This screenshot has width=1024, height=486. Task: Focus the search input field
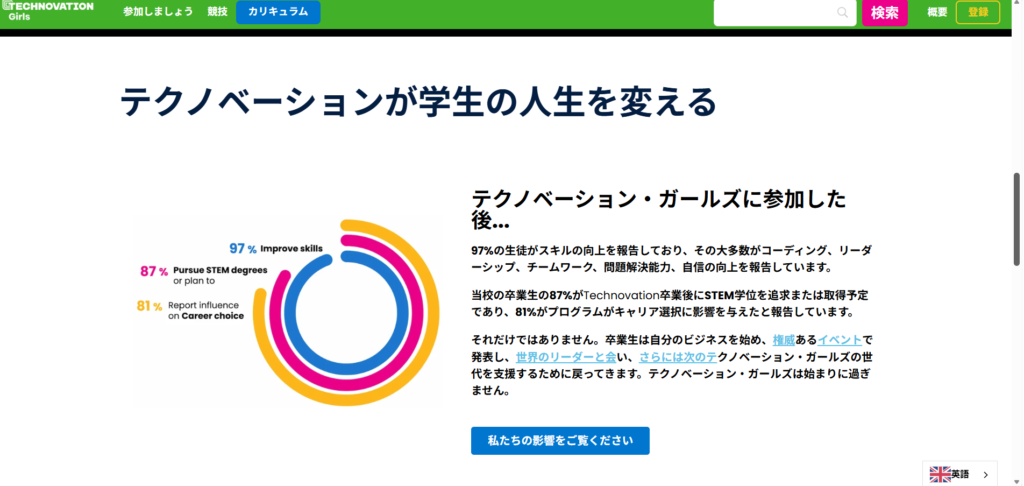pyautogui.click(x=775, y=13)
